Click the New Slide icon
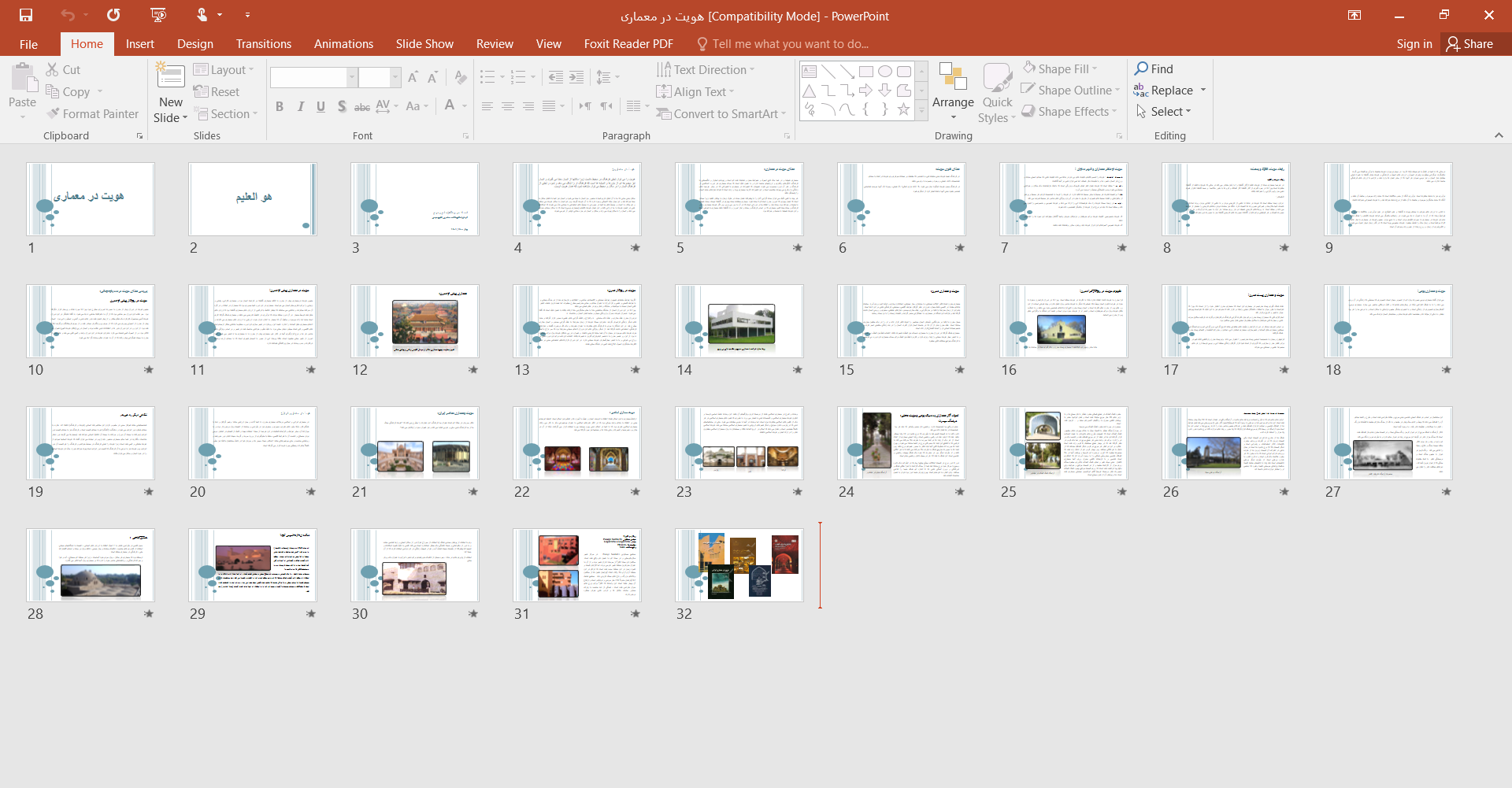Image resolution: width=1512 pixels, height=788 pixels. tap(170, 76)
